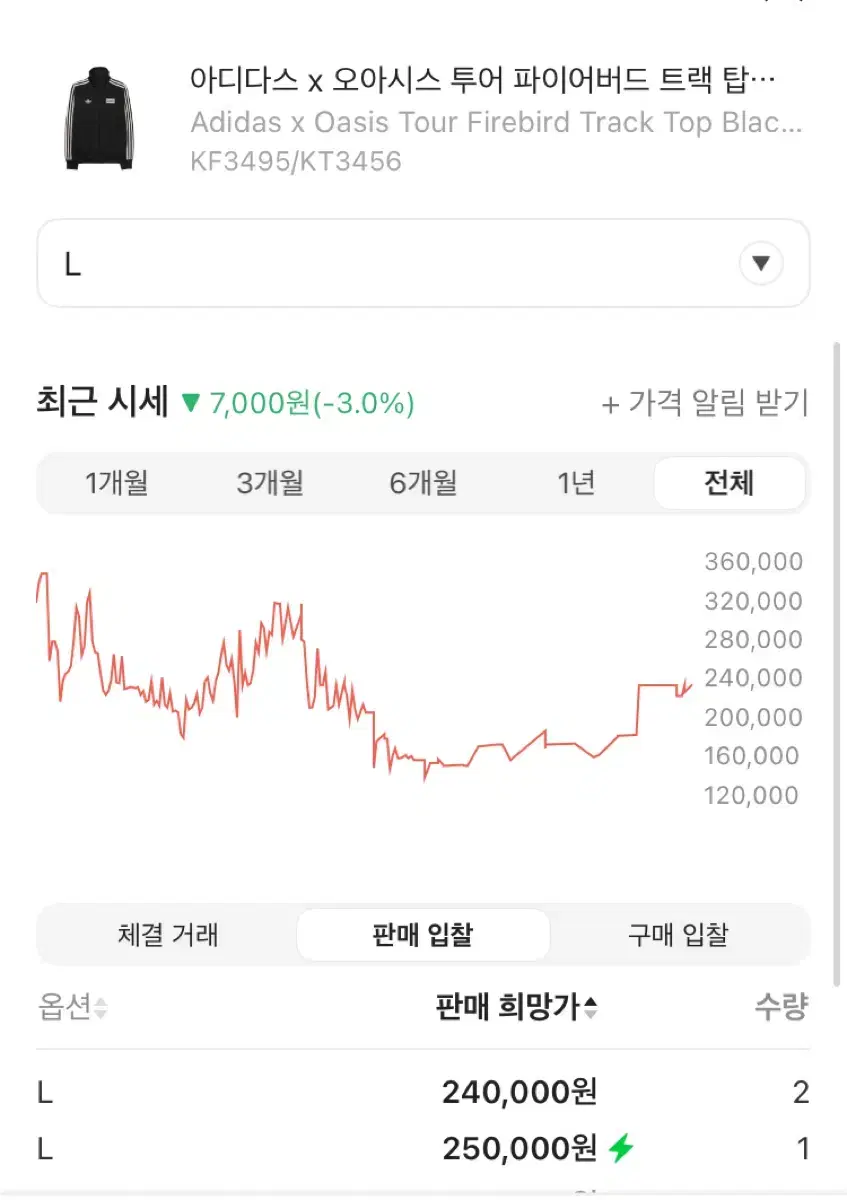Sort by 옵션 column arrows
This screenshot has width=847, height=1200.
pos(100,1008)
